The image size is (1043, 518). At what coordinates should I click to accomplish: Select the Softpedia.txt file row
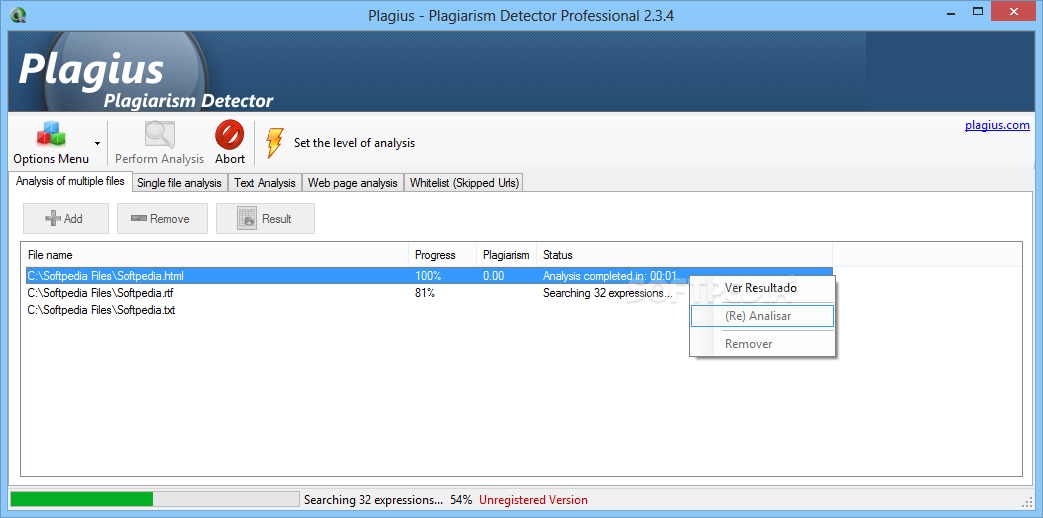pos(429,310)
